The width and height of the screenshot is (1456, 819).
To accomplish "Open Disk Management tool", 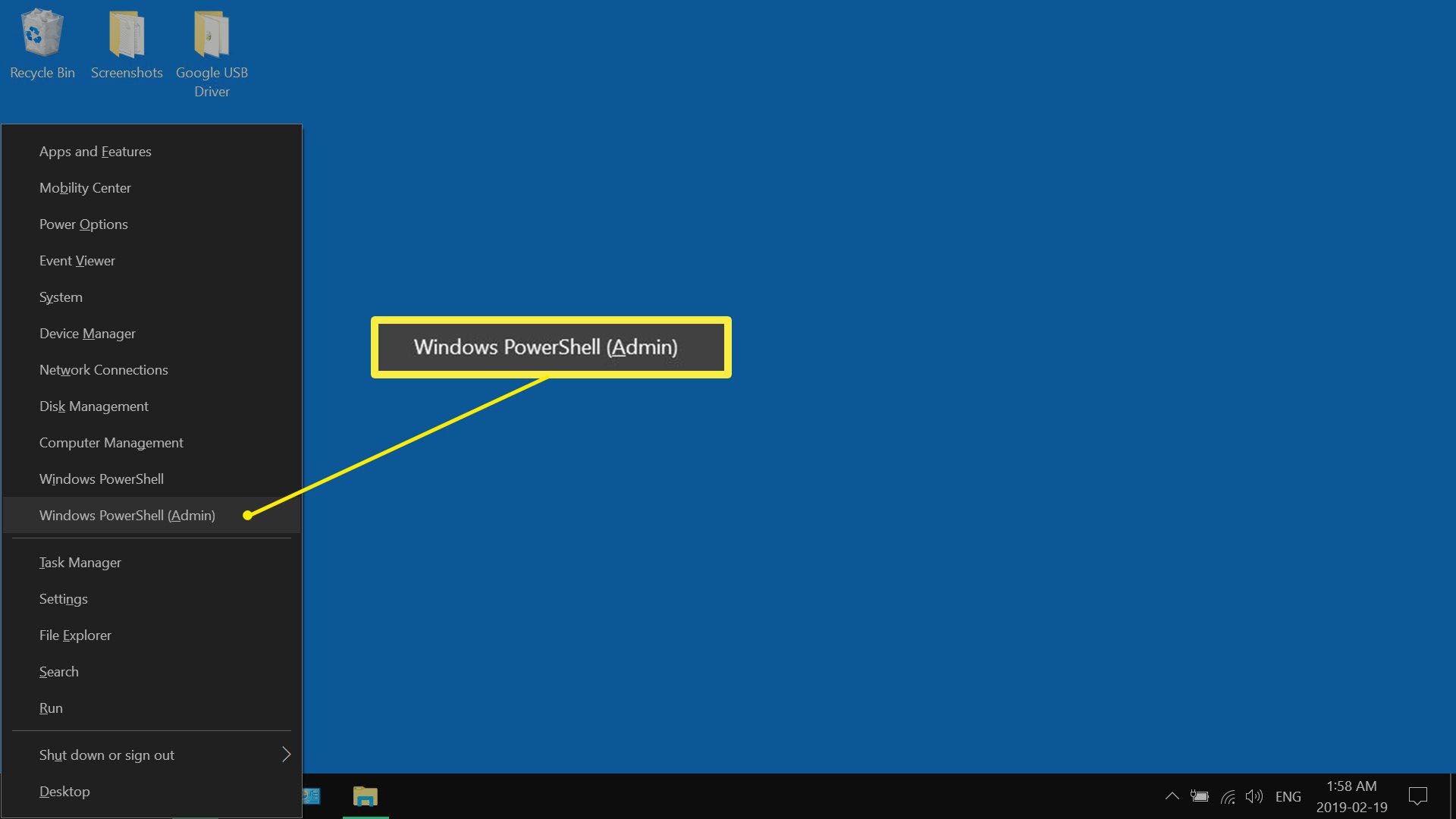I will [93, 405].
